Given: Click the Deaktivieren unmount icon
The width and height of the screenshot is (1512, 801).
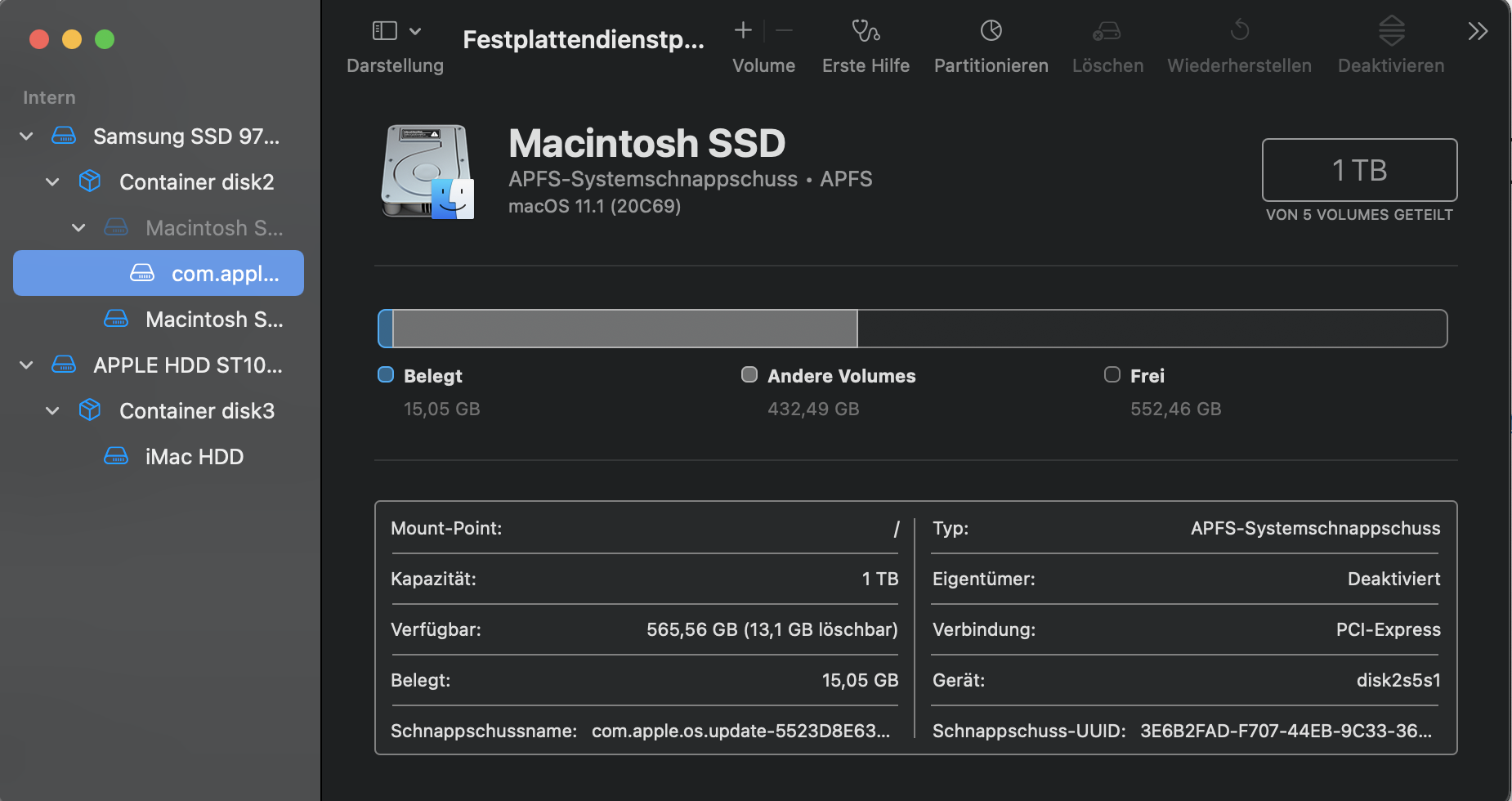Looking at the screenshot, I should [x=1391, y=31].
